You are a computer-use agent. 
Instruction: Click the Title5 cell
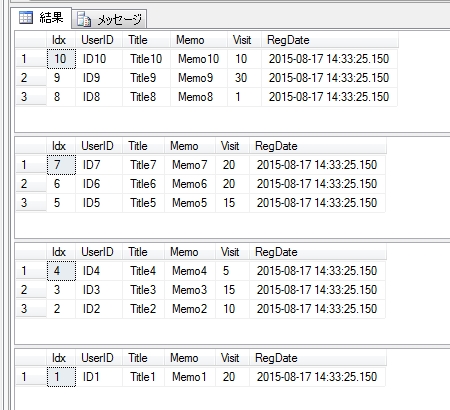coord(143,203)
